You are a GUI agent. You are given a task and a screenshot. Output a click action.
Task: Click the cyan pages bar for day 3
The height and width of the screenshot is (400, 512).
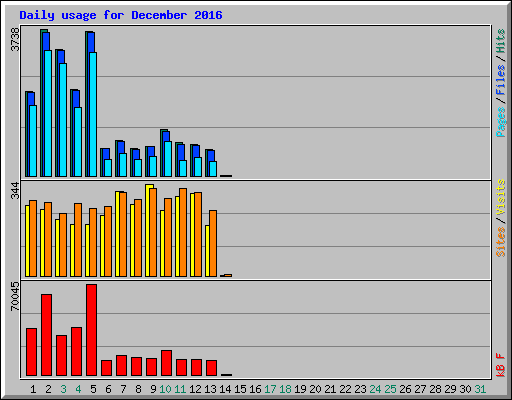pos(63,120)
